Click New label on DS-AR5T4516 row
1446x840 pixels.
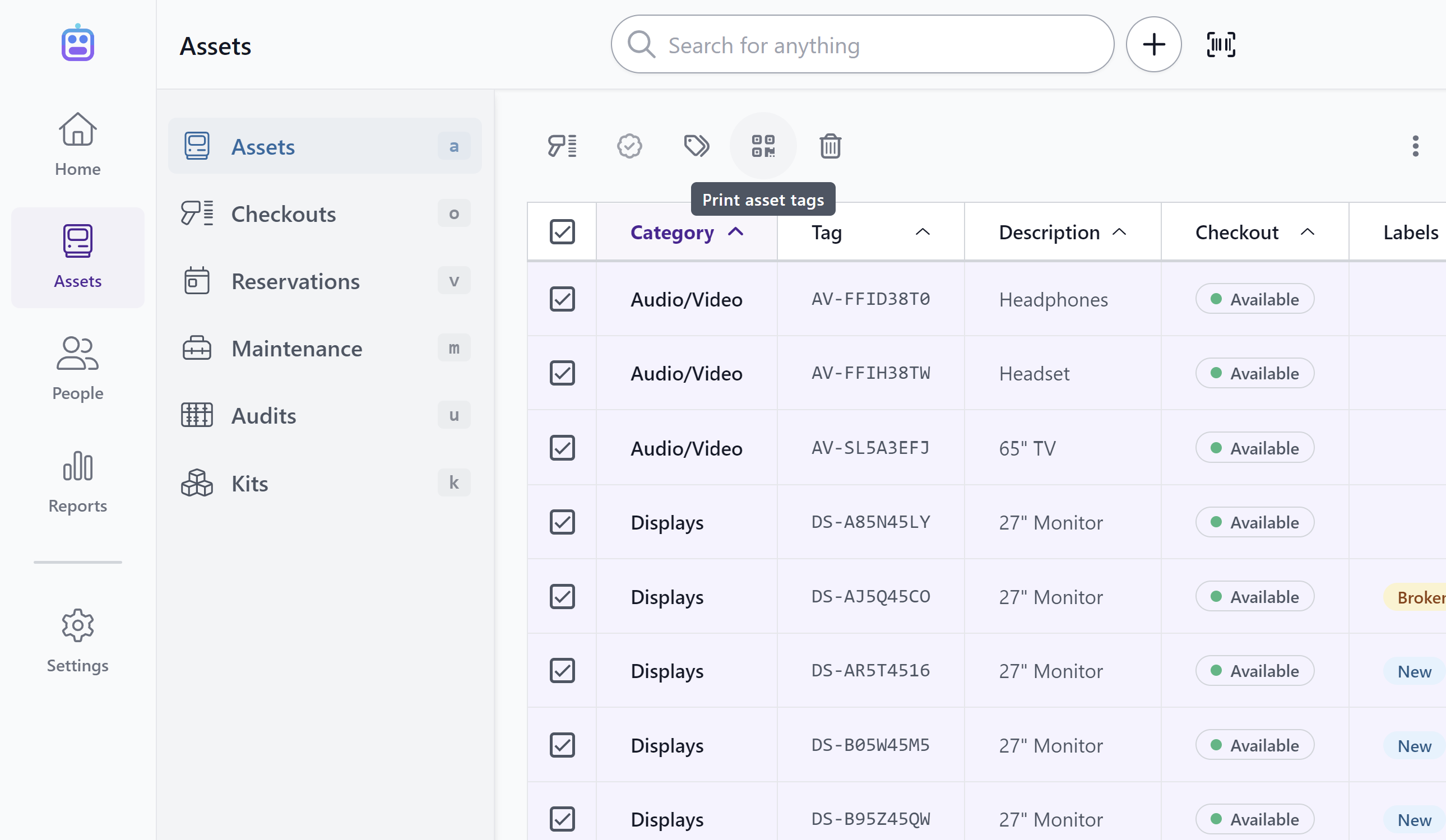(x=1415, y=671)
